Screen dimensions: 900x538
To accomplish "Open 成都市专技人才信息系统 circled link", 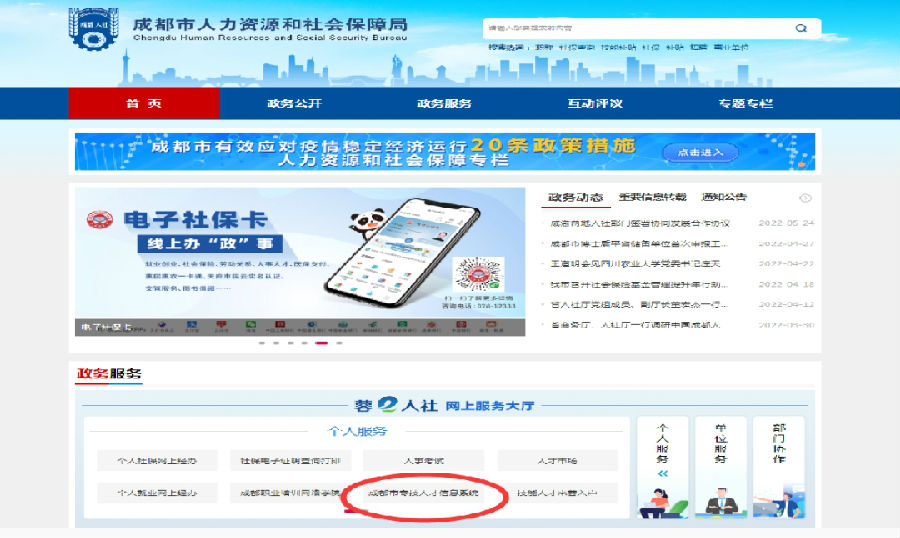I will click(x=424, y=493).
